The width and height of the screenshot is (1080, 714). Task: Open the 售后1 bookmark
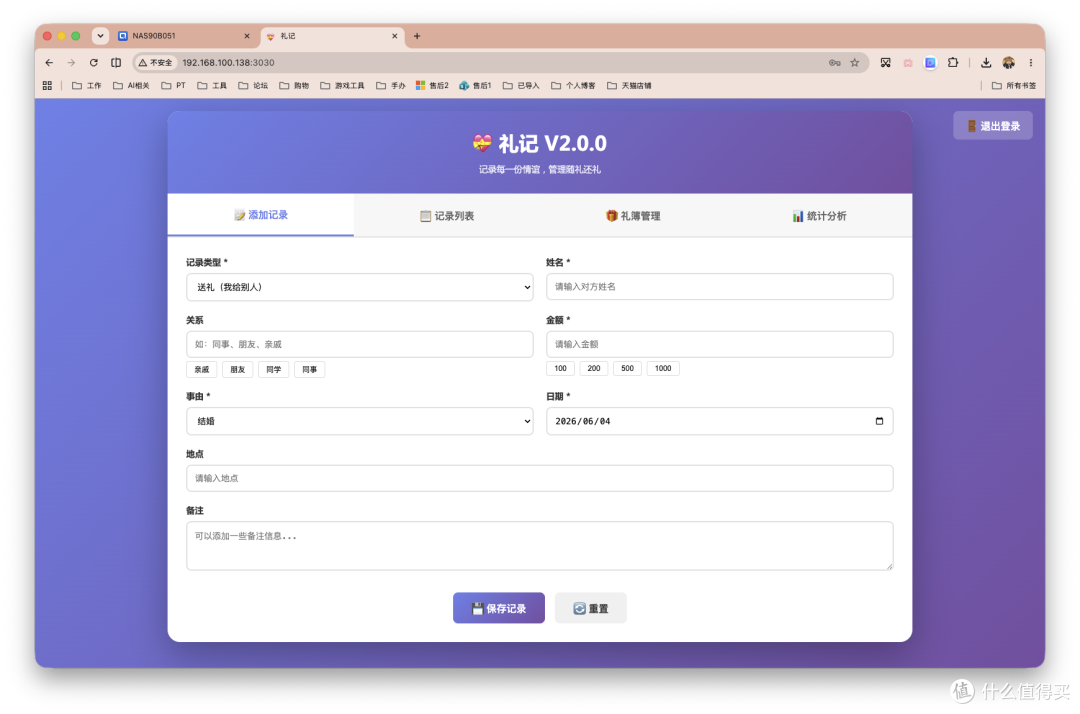(x=475, y=85)
